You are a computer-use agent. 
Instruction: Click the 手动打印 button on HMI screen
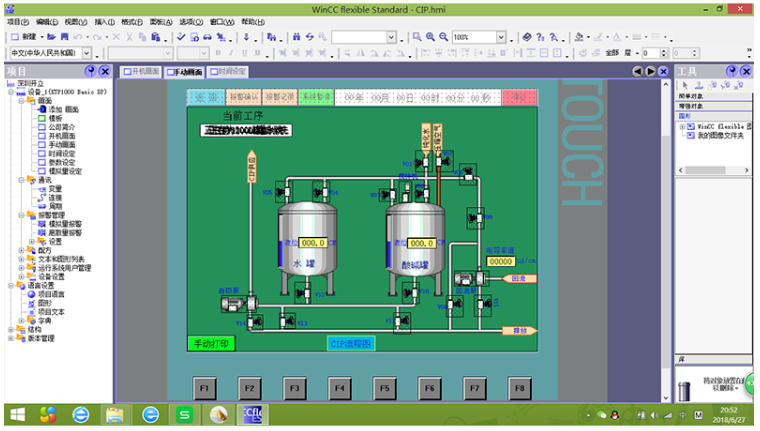tap(211, 344)
